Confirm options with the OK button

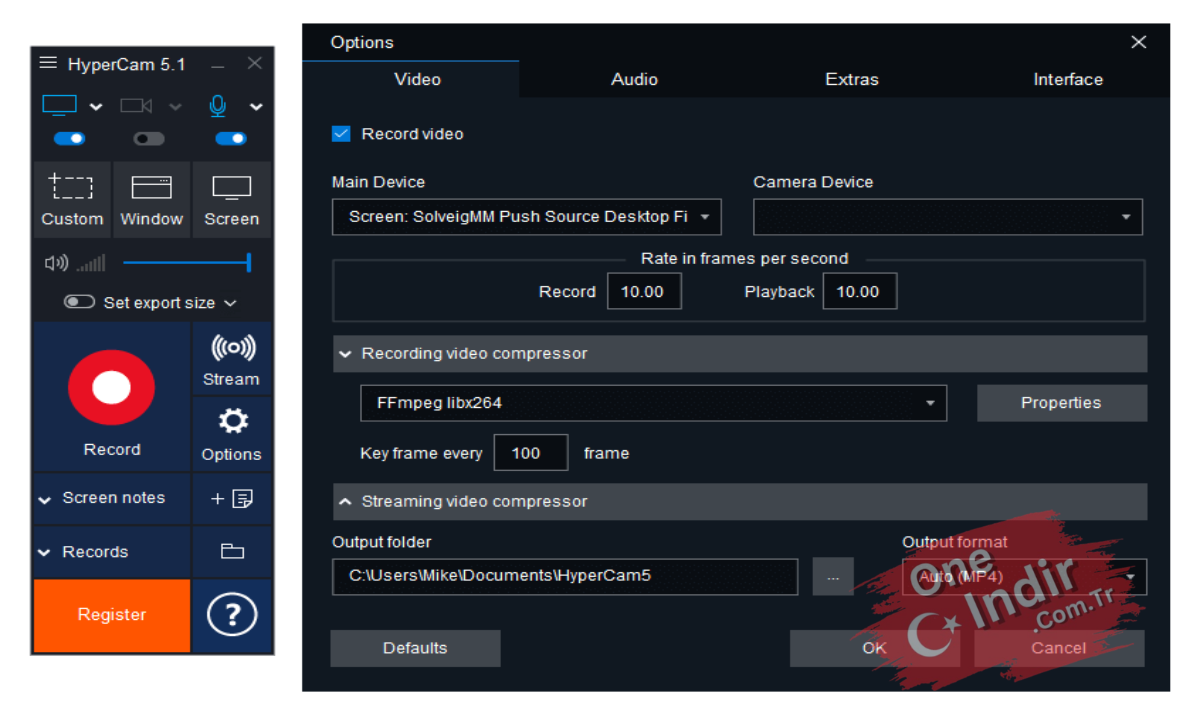[874, 648]
